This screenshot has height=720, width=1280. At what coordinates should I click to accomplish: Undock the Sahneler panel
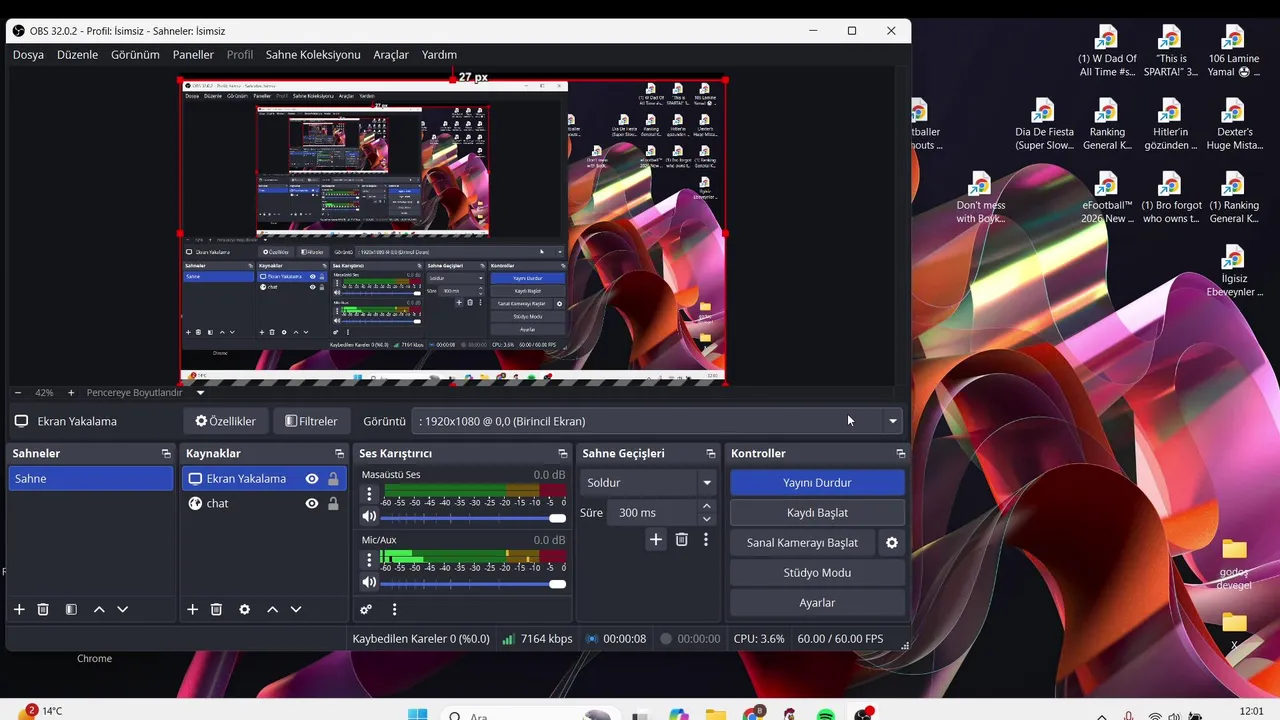click(166, 454)
